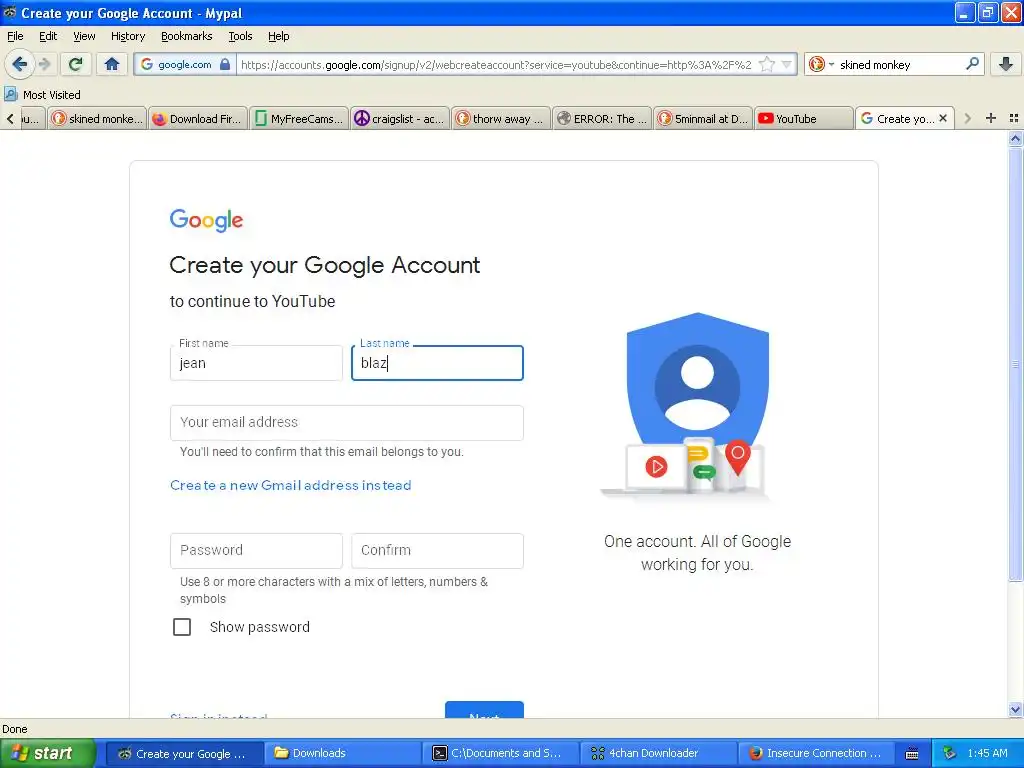
Task: Open the list all tabs button
Action: (1014, 118)
